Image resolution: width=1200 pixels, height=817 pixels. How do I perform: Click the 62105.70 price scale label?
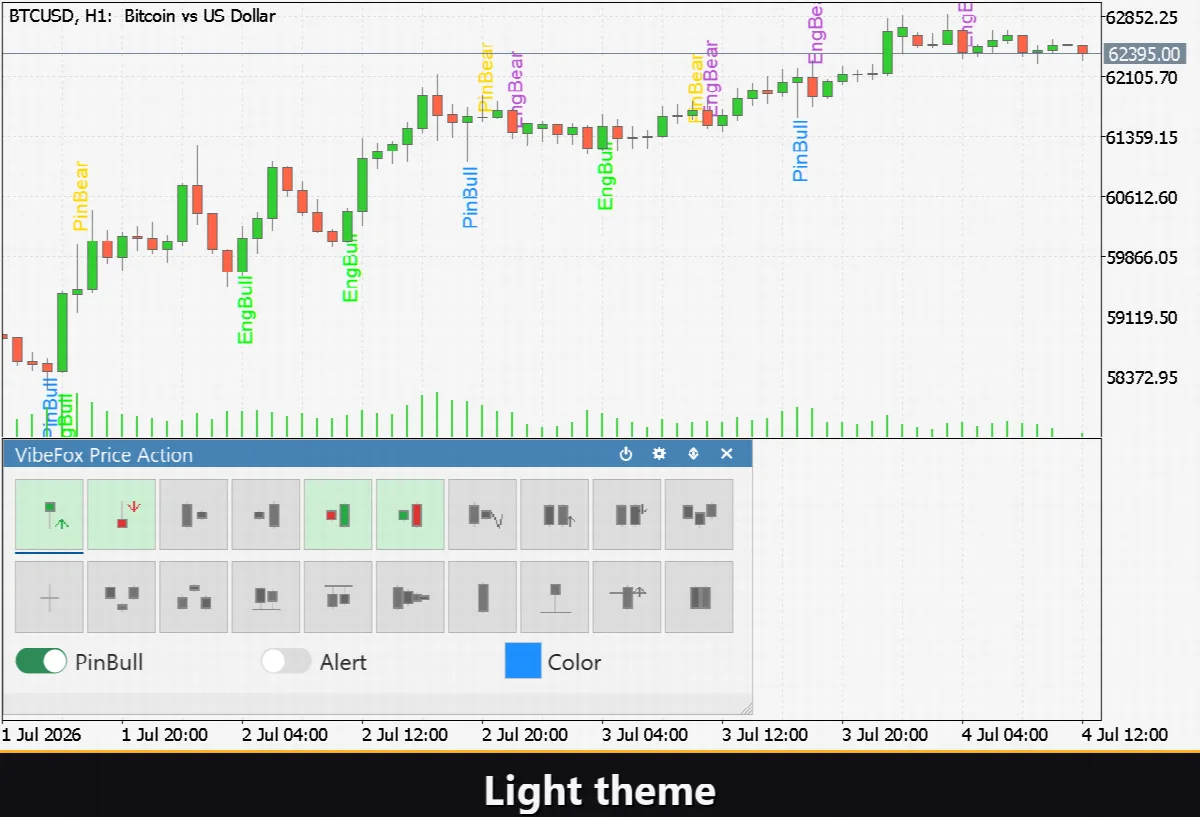[x=1142, y=78]
